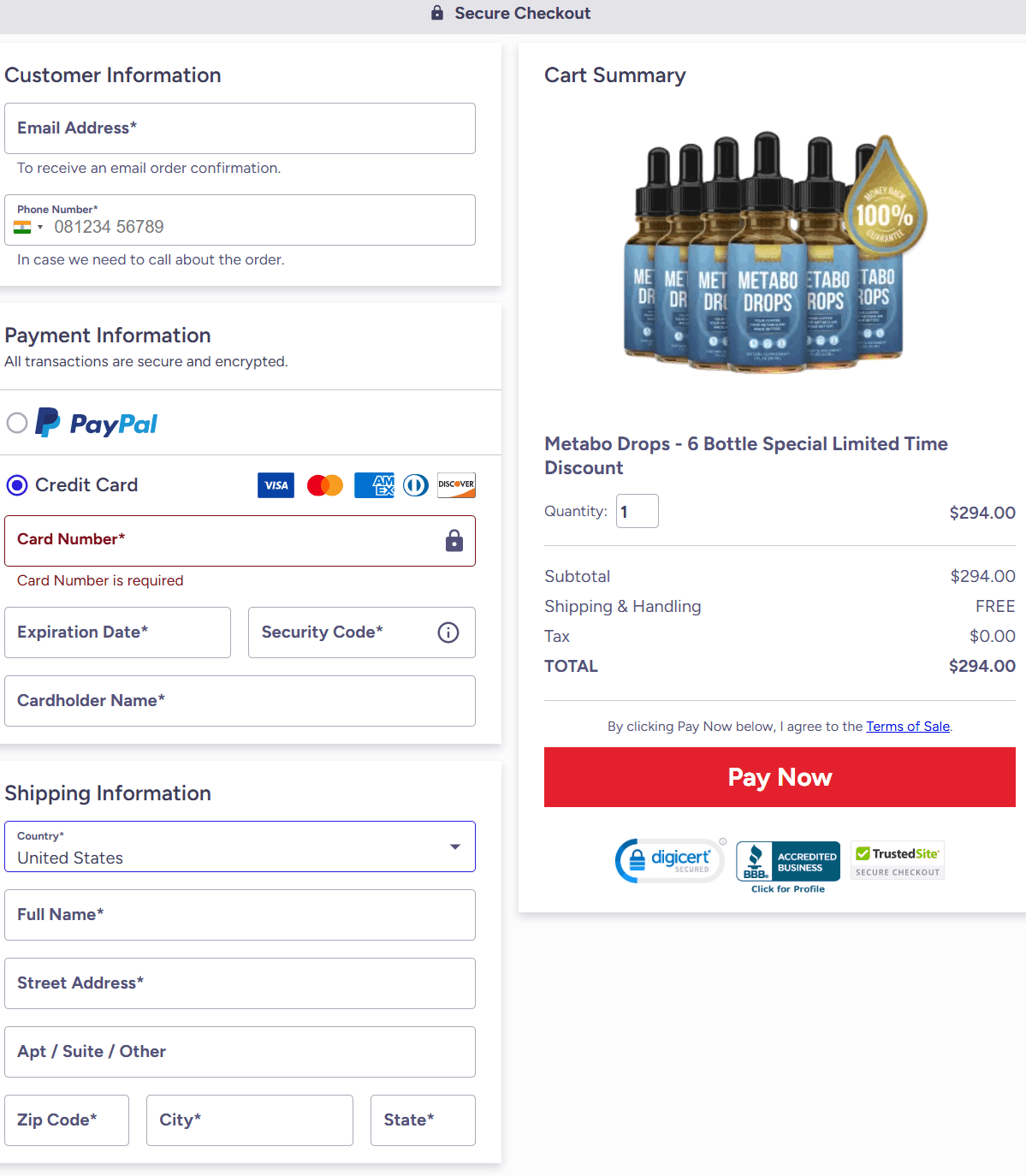
Task: Focus the Email Address field
Action: [240, 128]
